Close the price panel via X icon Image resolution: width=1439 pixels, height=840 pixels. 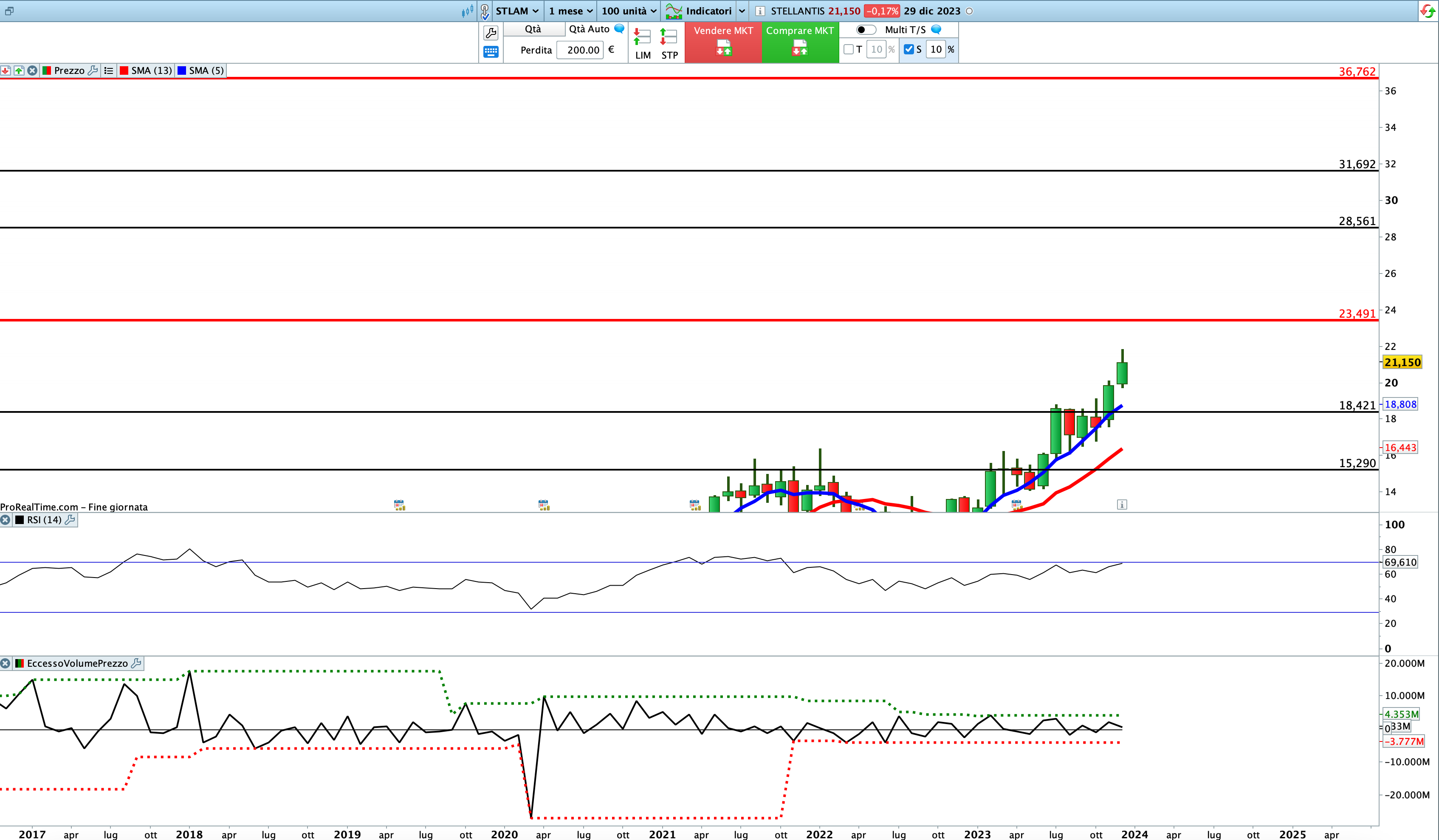click(33, 70)
